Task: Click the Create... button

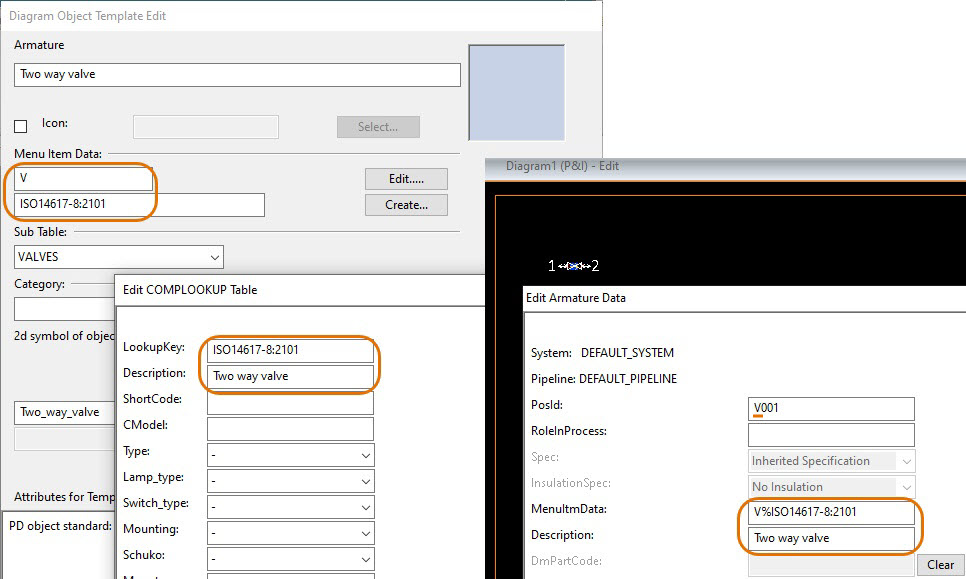Action: pyautogui.click(x=406, y=205)
